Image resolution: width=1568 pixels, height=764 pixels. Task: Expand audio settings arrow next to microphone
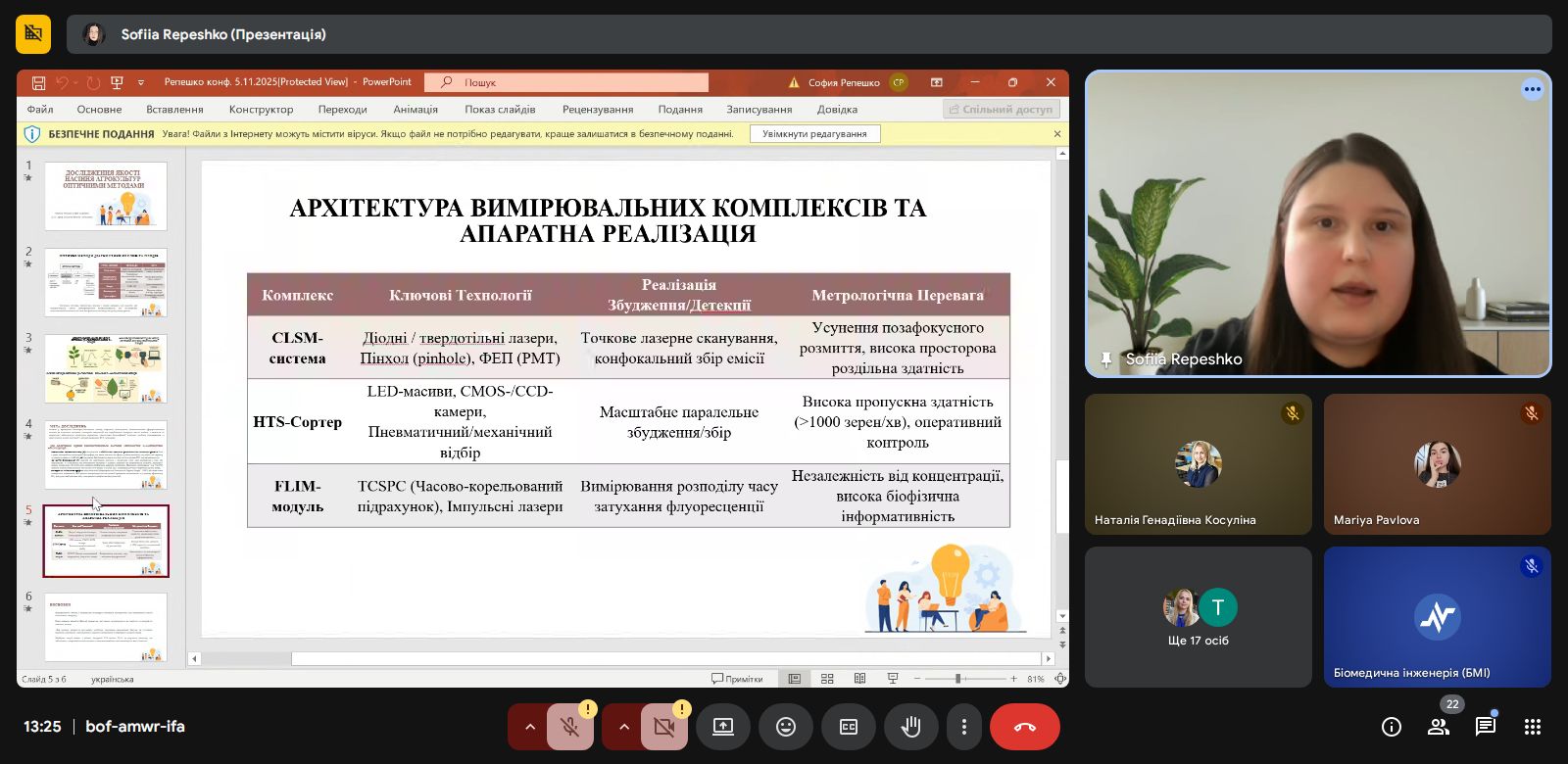click(529, 727)
